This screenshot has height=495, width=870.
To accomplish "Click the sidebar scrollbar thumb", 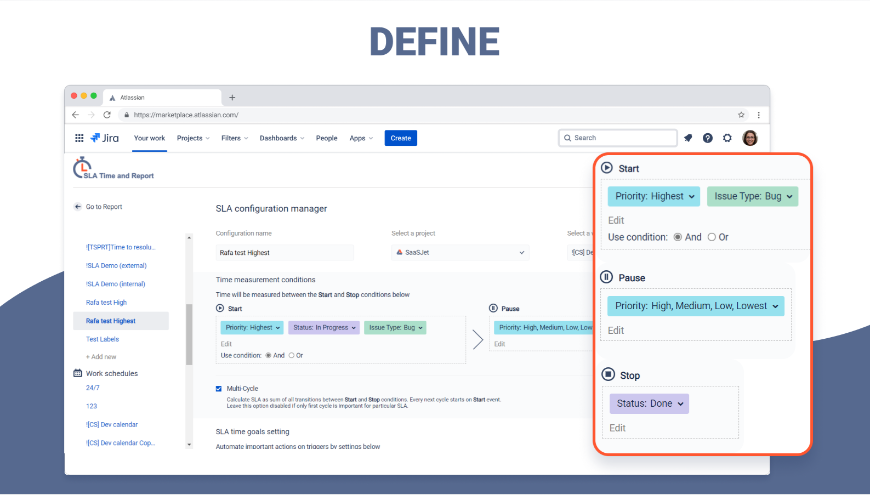I will pos(189,334).
